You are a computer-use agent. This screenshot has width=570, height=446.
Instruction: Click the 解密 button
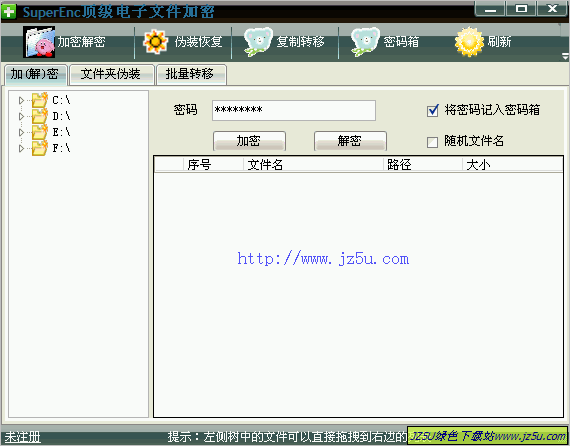[350, 141]
